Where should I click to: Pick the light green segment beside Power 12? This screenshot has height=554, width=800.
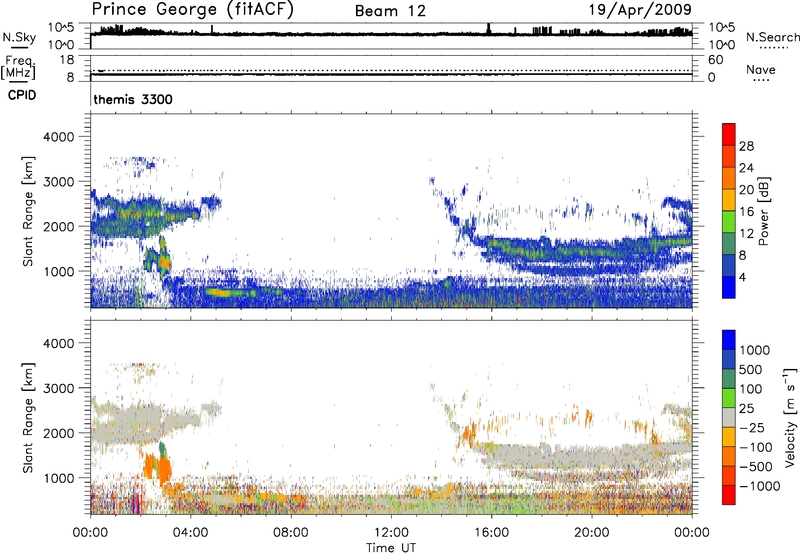[729, 221]
